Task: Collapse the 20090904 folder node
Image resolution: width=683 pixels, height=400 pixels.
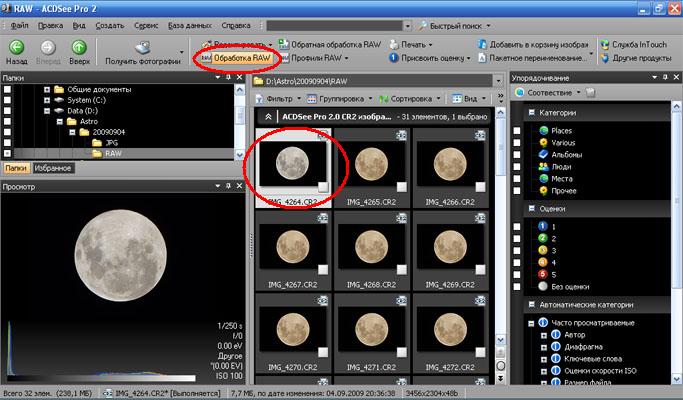Action: point(72,132)
